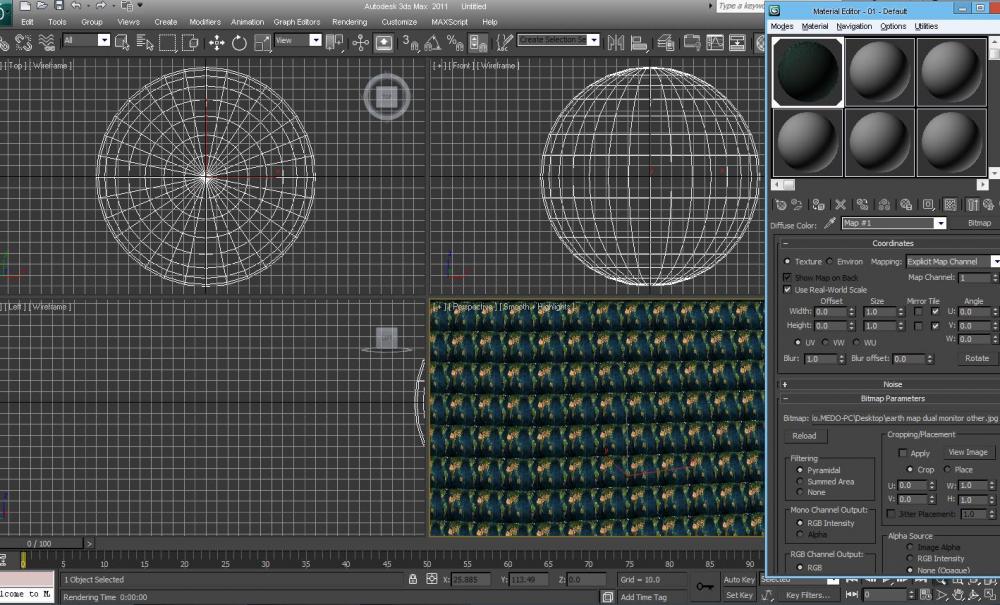
Task: Open the Map #1 name dropdown
Action: 939,223
